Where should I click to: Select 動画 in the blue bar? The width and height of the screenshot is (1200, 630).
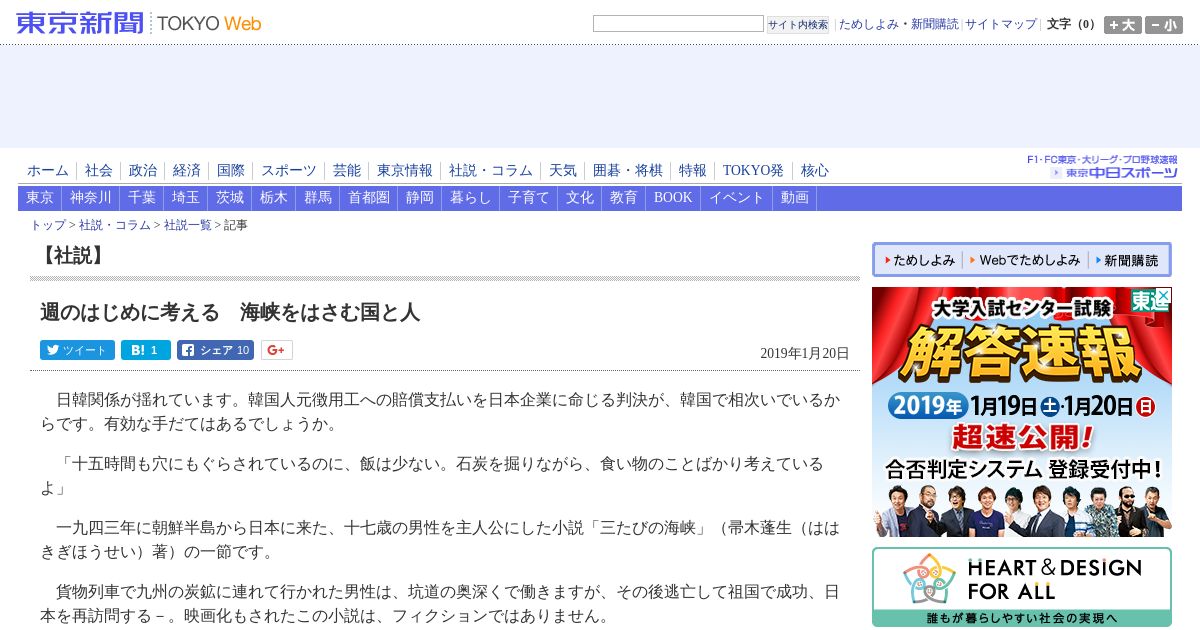tap(795, 198)
